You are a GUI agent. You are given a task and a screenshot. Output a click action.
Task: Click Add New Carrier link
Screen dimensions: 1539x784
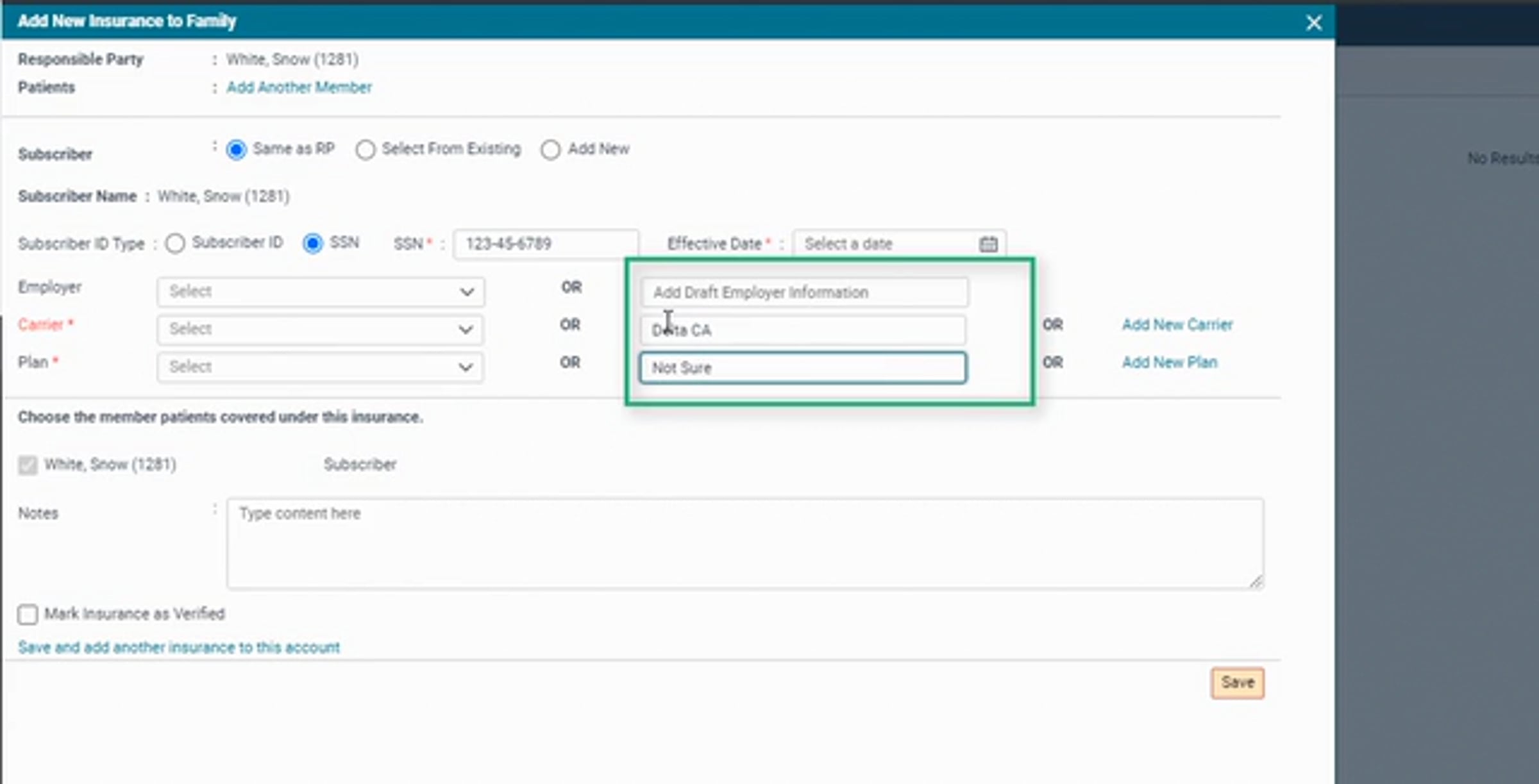pyautogui.click(x=1177, y=325)
